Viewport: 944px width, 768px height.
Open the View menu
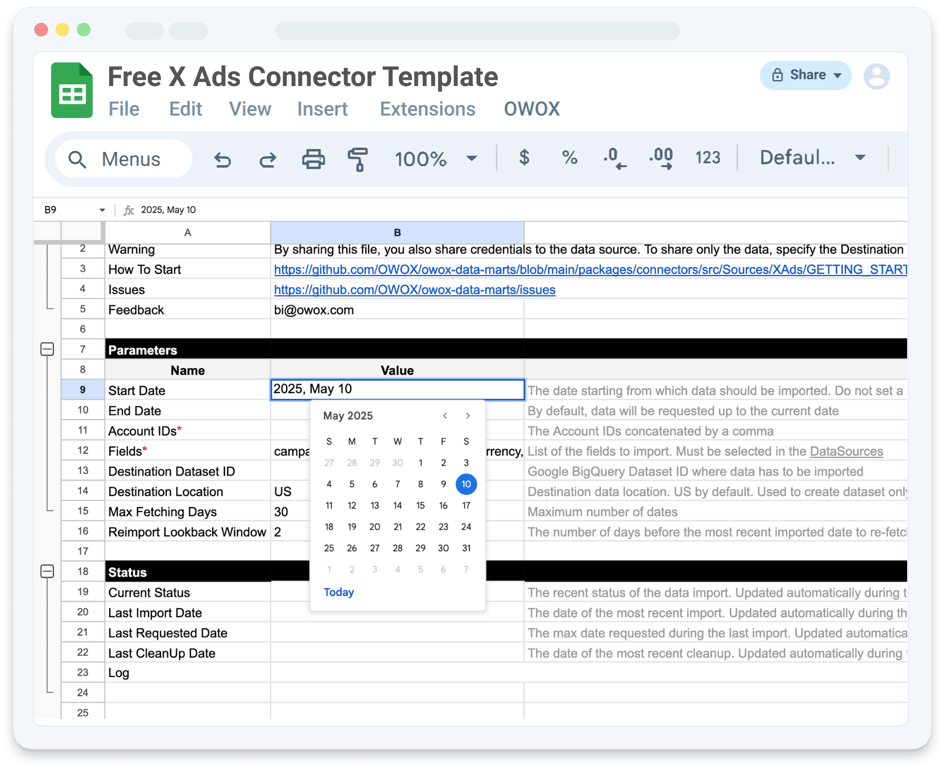250,109
